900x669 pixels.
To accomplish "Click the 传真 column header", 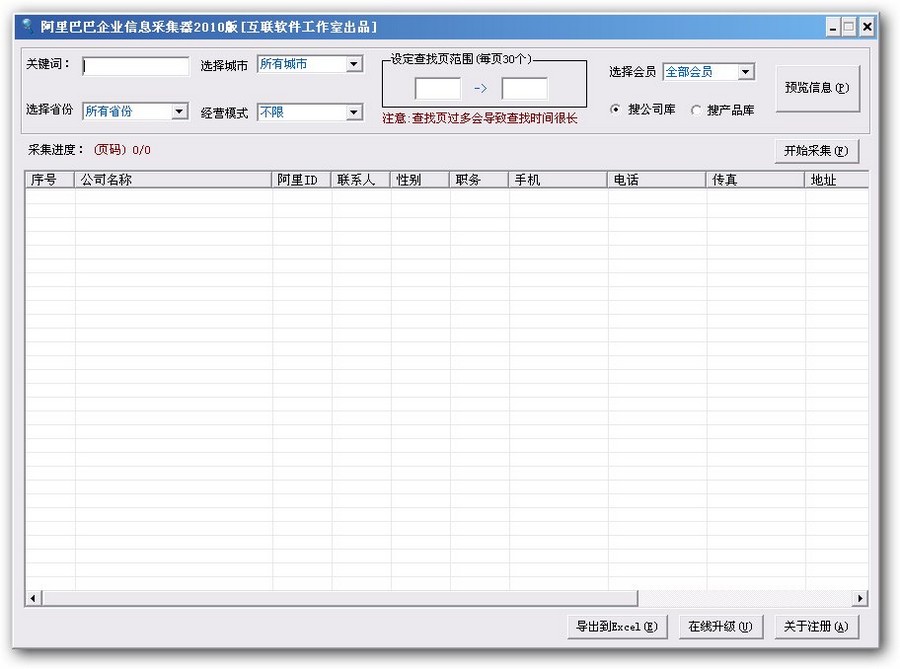I will pos(755,180).
